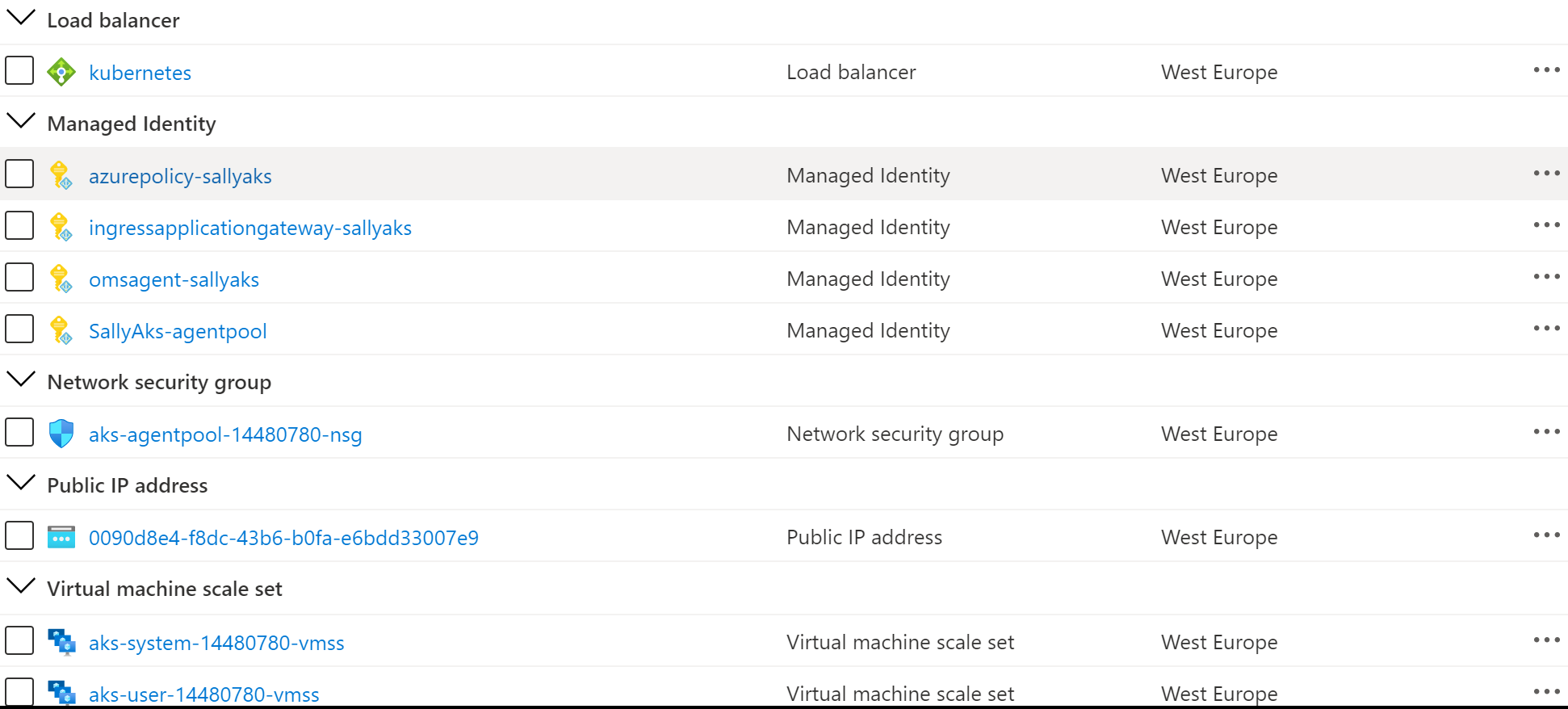This screenshot has height=709, width=1568.
Task: Collapse the Network security group section
Action: coord(20,379)
